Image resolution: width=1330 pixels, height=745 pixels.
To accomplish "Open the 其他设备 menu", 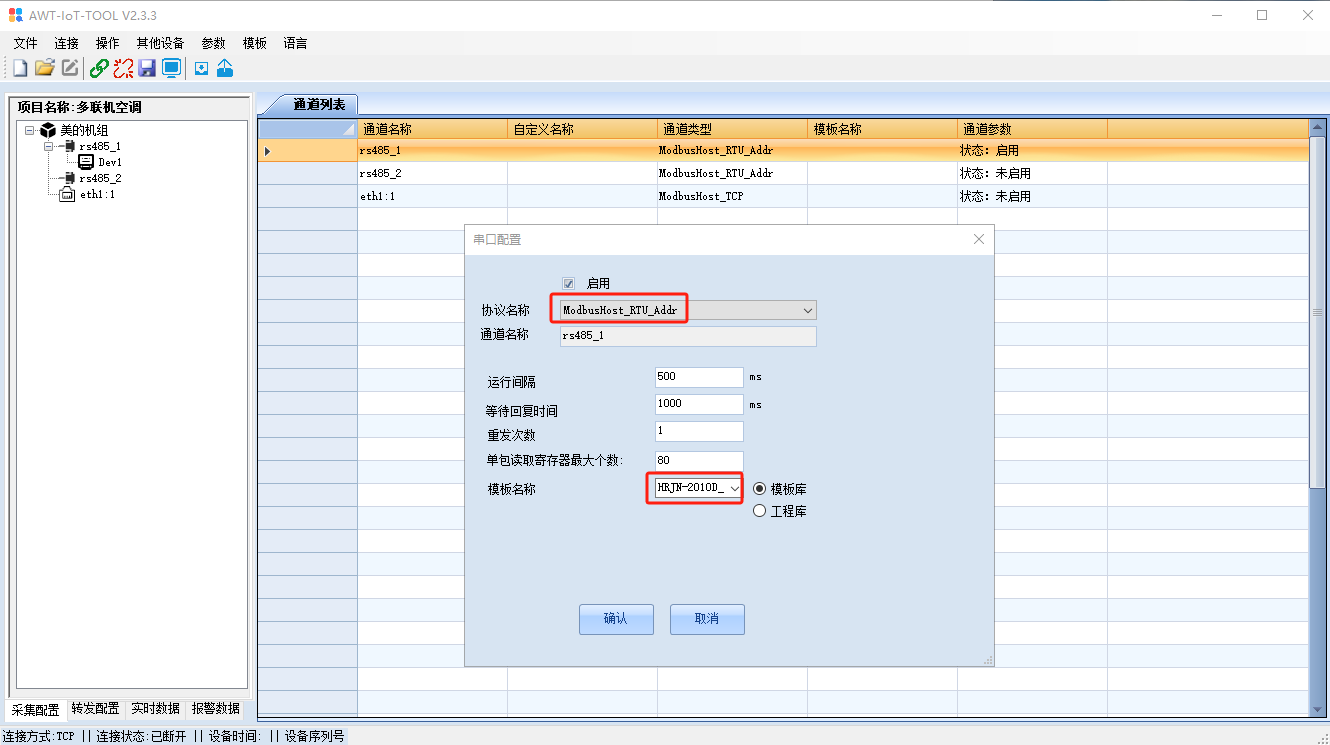I will [x=160, y=43].
